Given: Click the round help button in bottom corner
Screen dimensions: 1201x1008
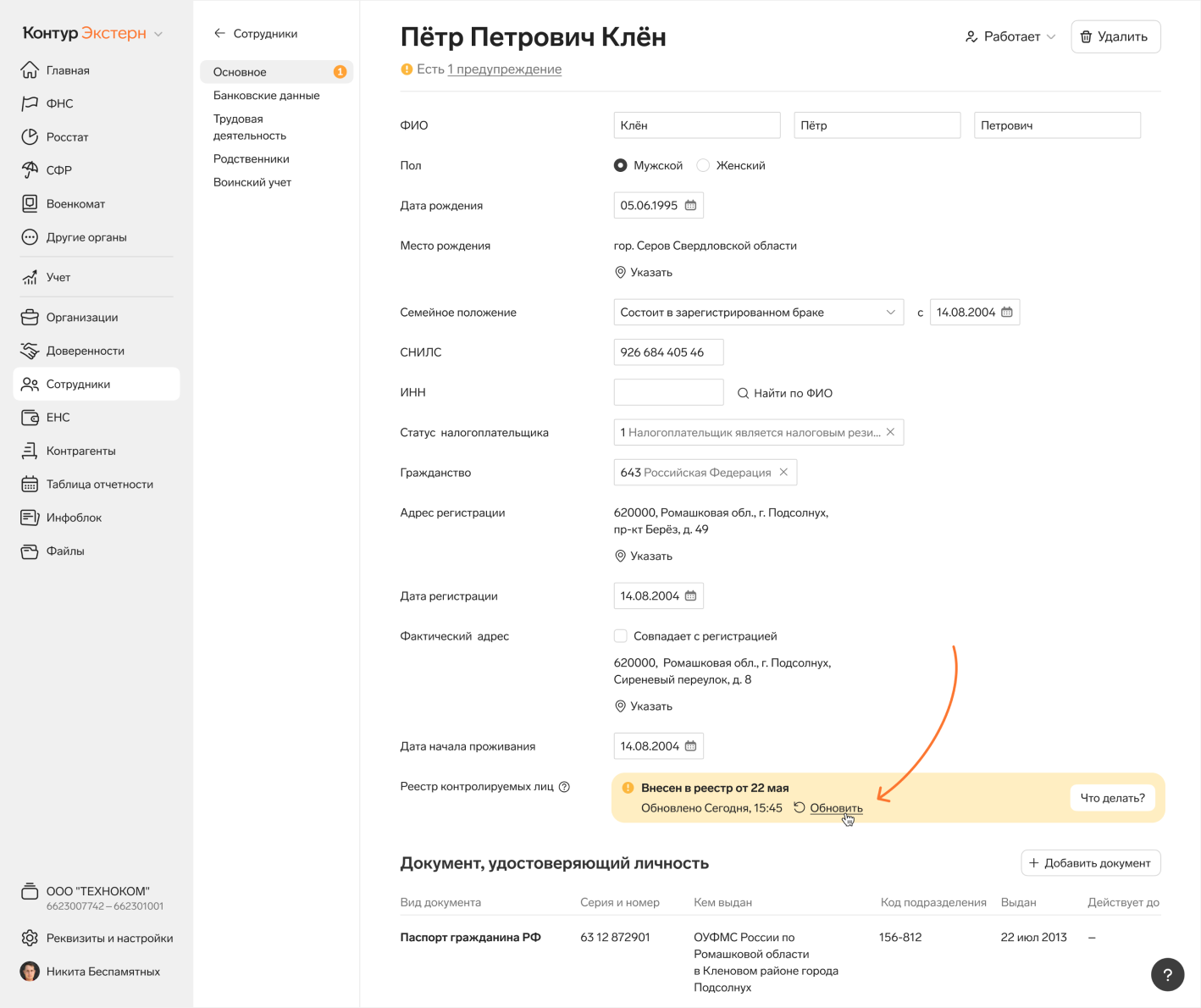Looking at the screenshot, I should coord(1167,974).
